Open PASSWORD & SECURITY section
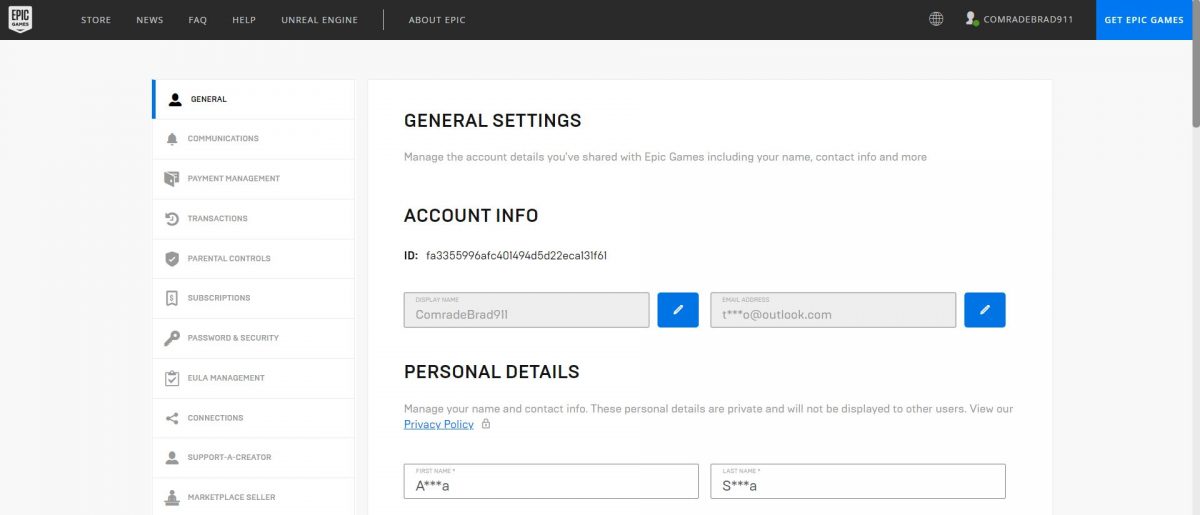Screen dimensions: 1200x515 pyautogui.click(x=253, y=338)
